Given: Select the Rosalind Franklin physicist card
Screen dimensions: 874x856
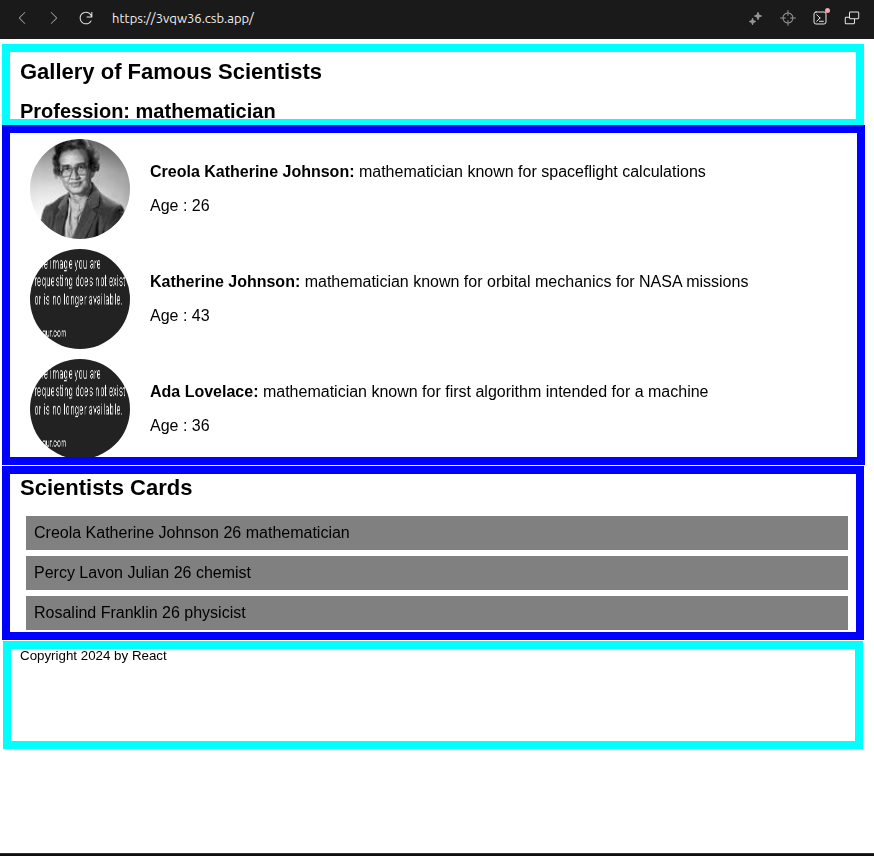Looking at the screenshot, I should 436,613.
